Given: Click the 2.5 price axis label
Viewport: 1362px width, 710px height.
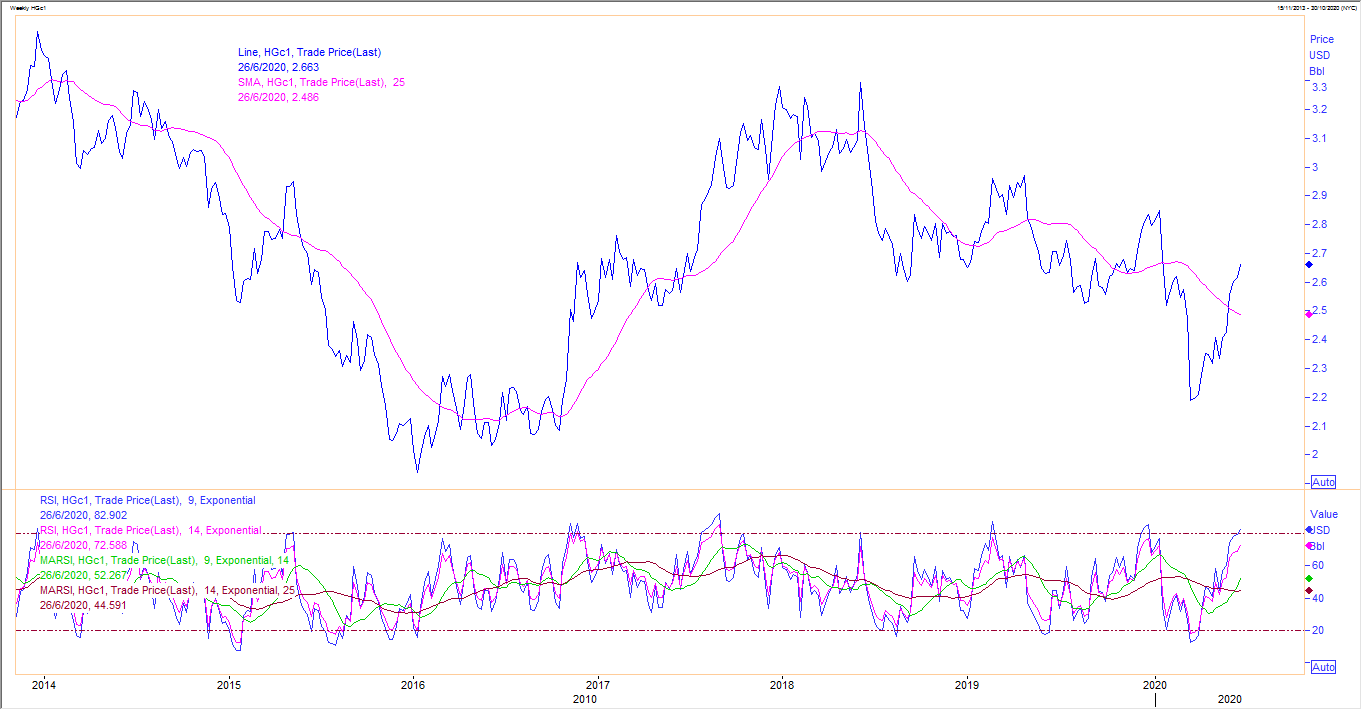Looking at the screenshot, I should 1319,311.
